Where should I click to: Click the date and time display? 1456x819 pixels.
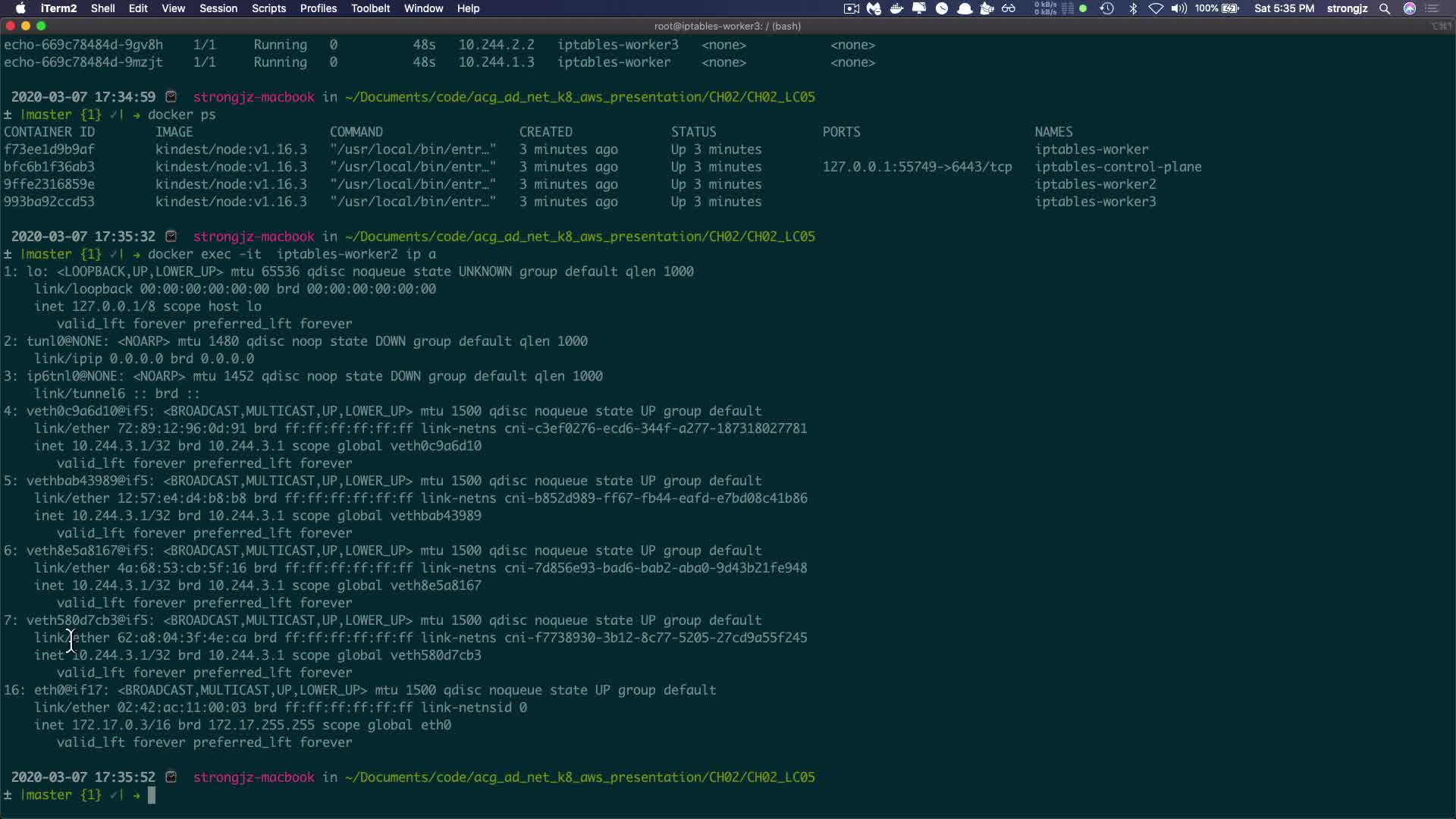pos(1284,8)
